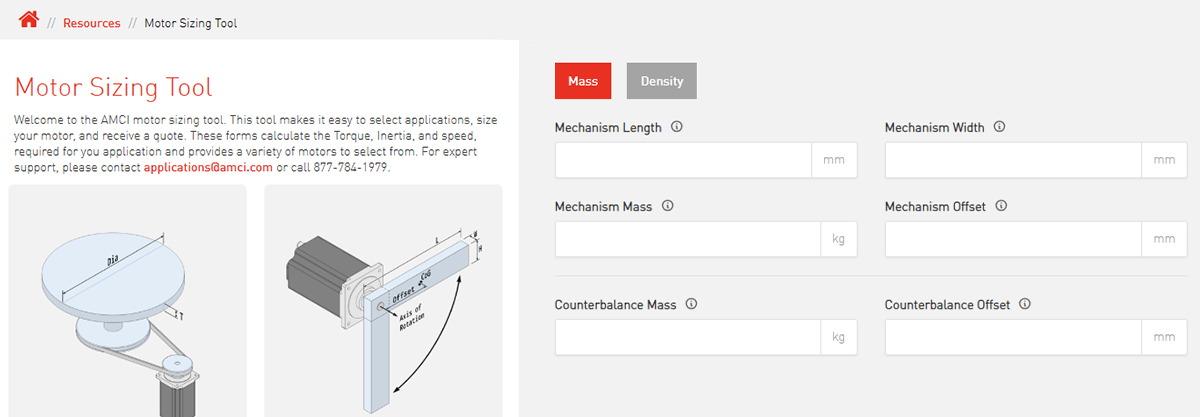The height and width of the screenshot is (417, 1200).
Task: Go to the home page icon
Action: tap(29, 20)
